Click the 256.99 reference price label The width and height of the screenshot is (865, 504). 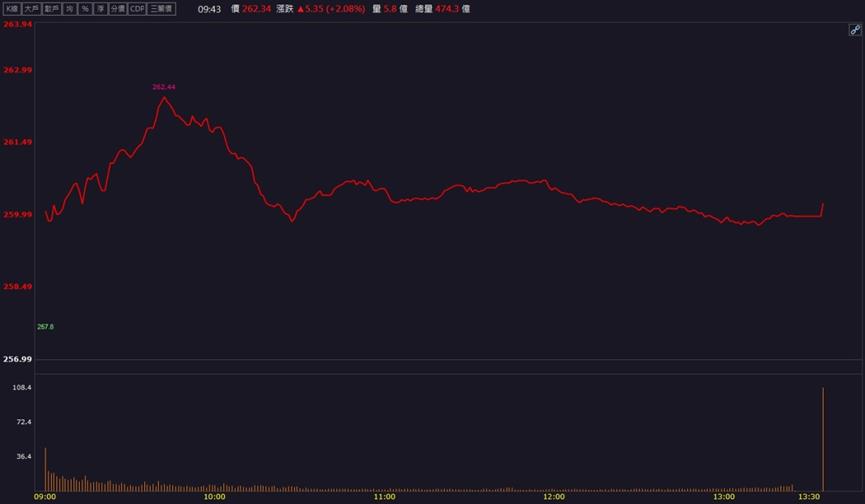pyautogui.click(x=18, y=360)
